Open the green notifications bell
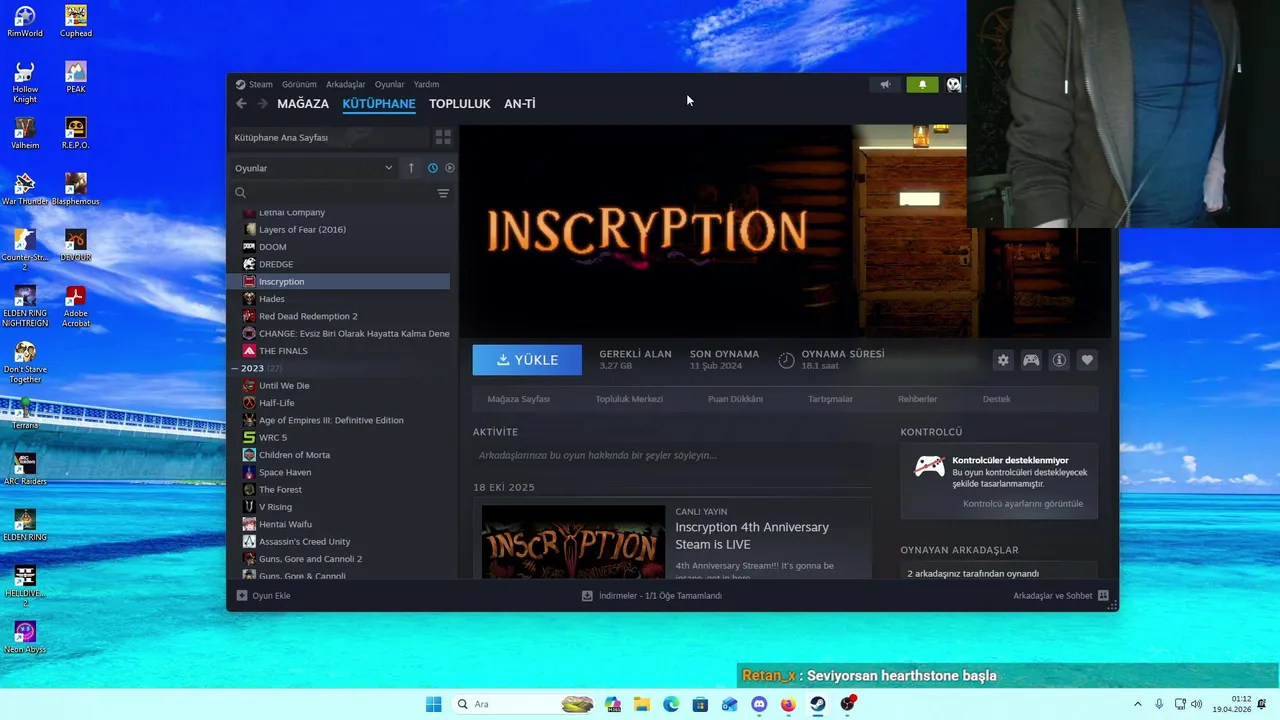 pos(922,85)
